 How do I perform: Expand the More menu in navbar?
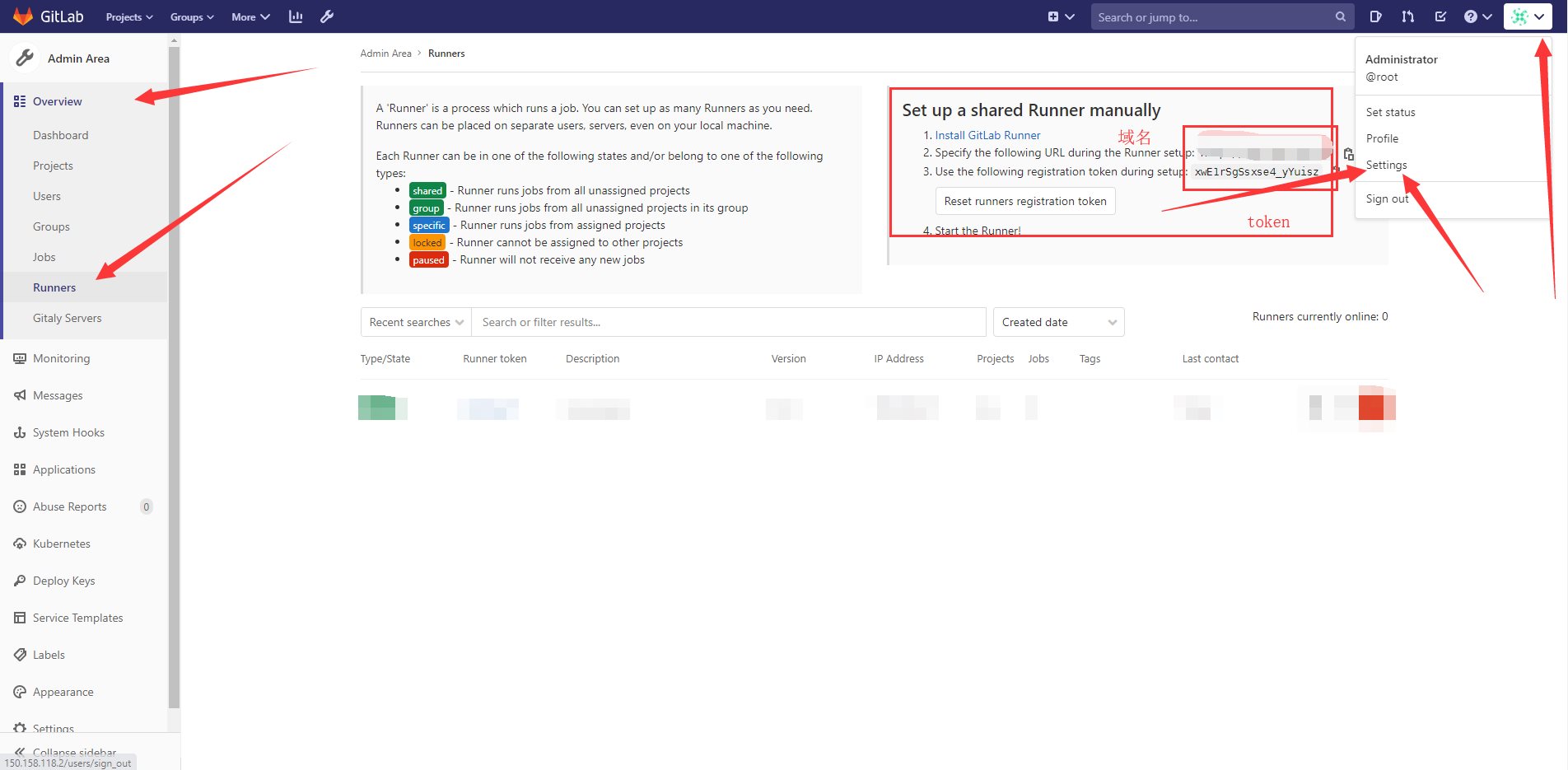pos(250,16)
